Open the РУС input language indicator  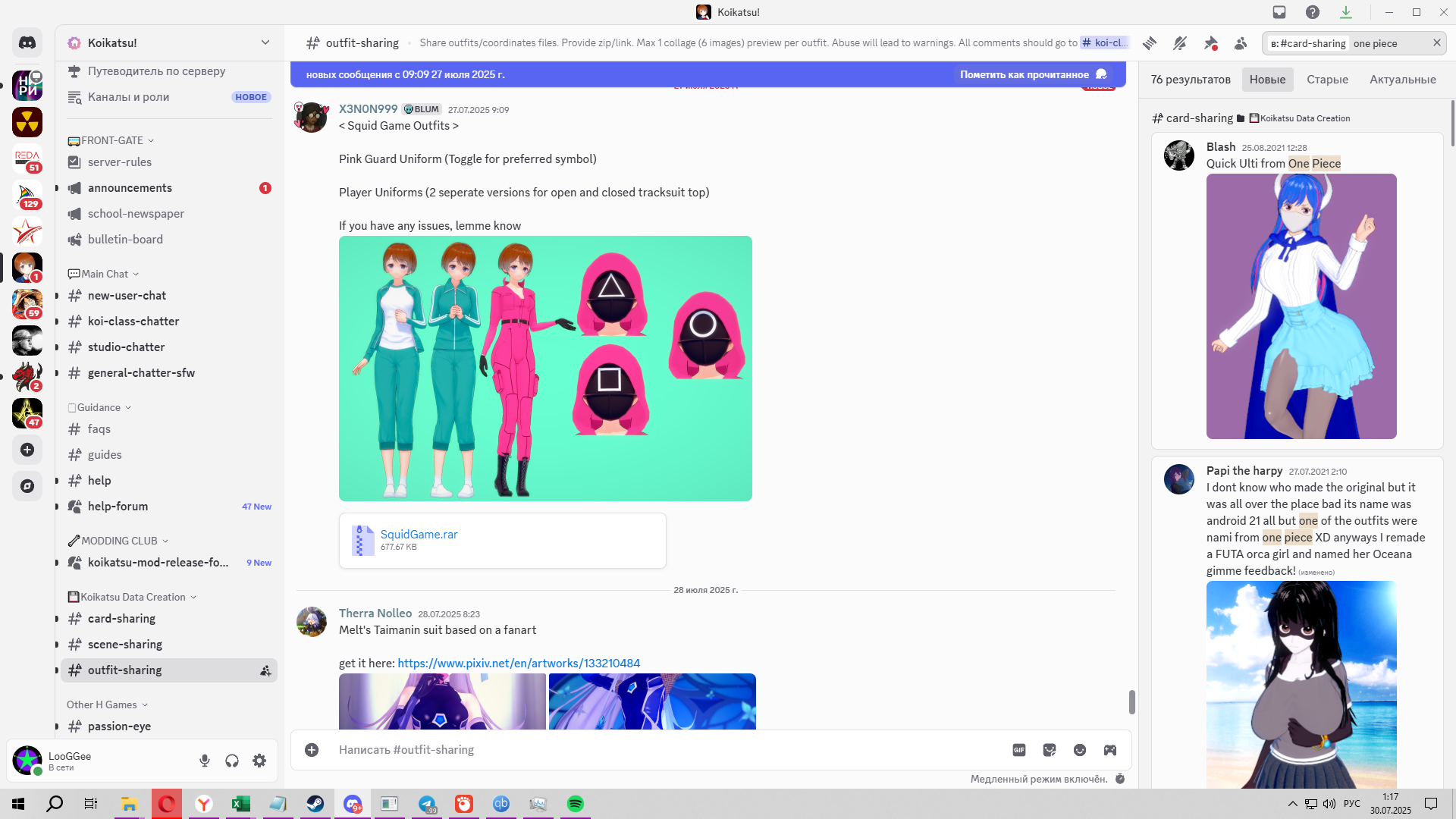1352,804
